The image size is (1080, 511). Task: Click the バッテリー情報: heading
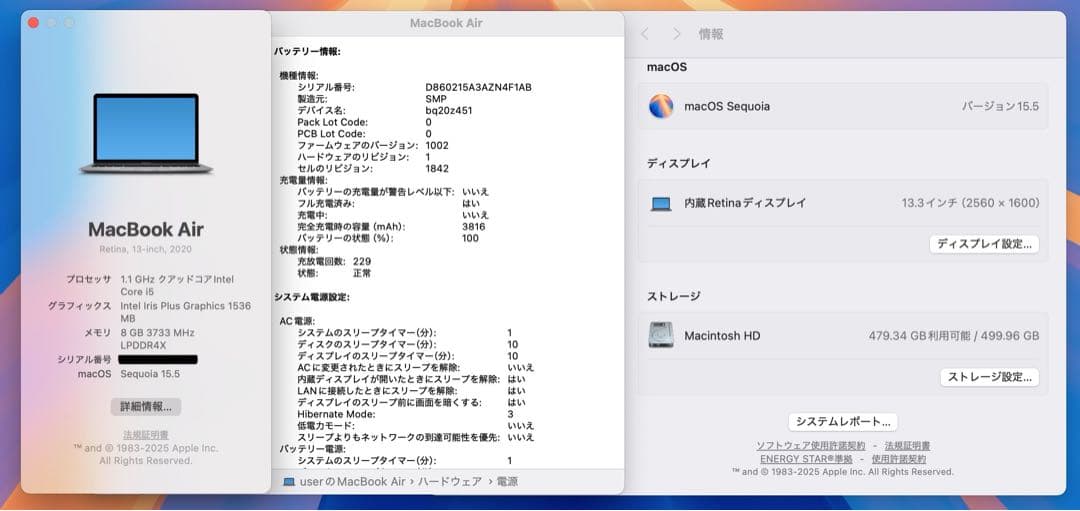click(307, 52)
